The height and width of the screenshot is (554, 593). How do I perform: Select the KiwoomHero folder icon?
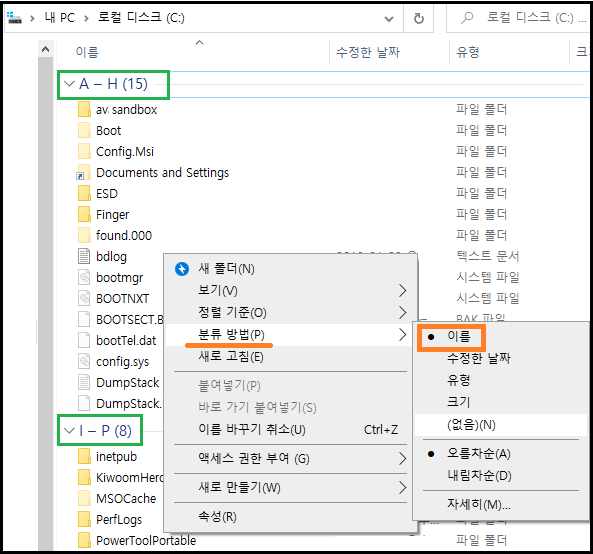click(84, 477)
